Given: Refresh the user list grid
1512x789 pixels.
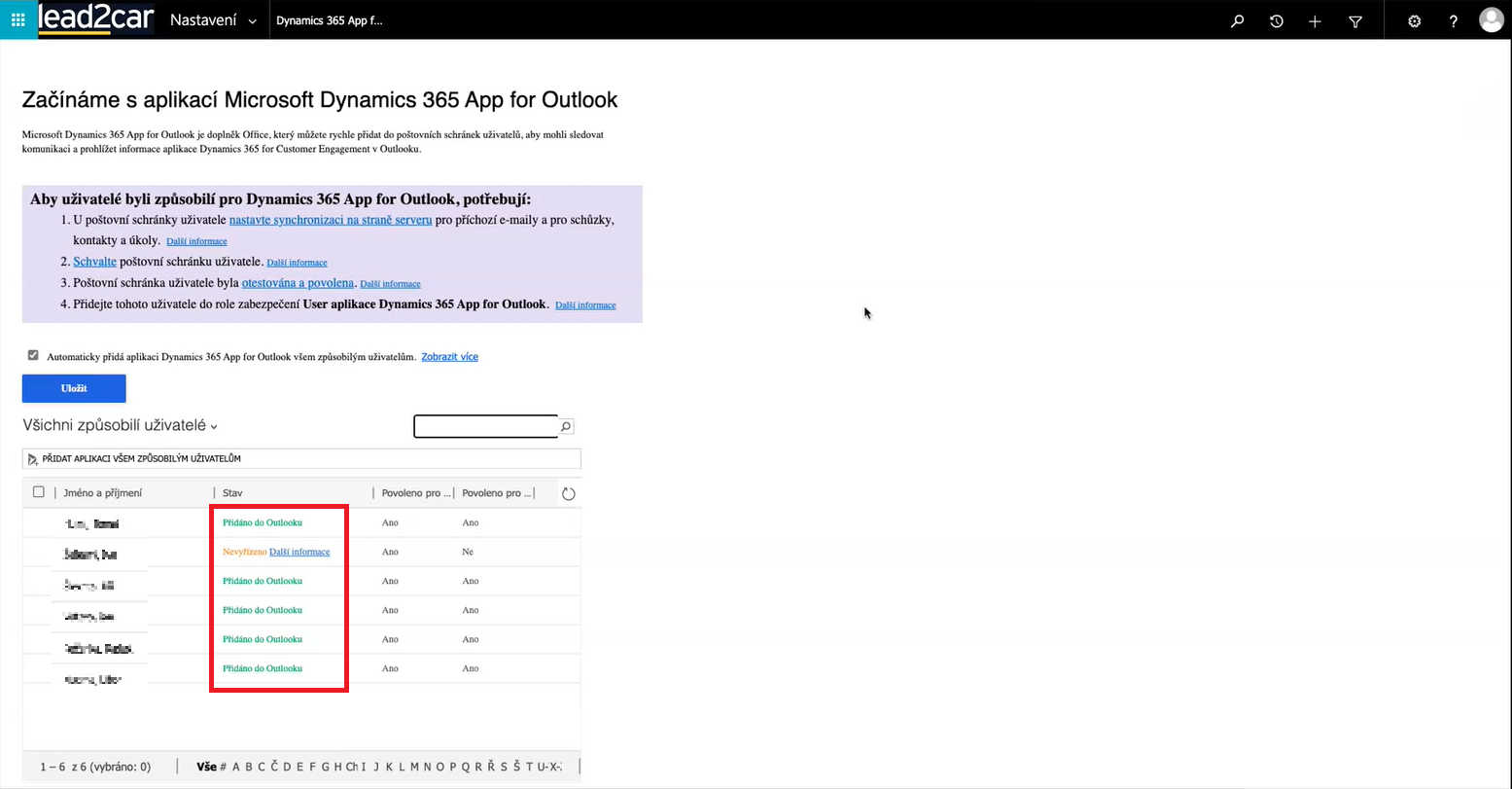Looking at the screenshot, I should [569, 493].
